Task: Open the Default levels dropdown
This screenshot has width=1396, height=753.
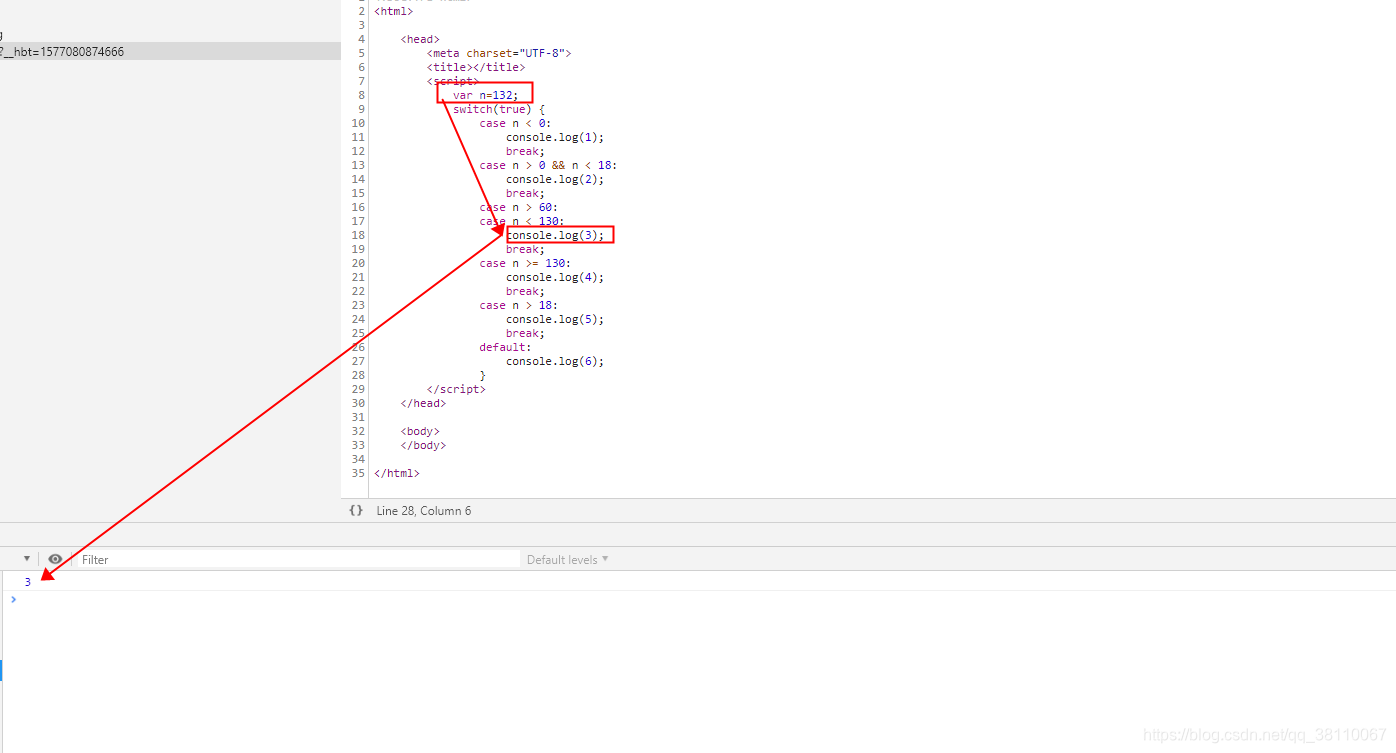Action: tap(566, 559)
